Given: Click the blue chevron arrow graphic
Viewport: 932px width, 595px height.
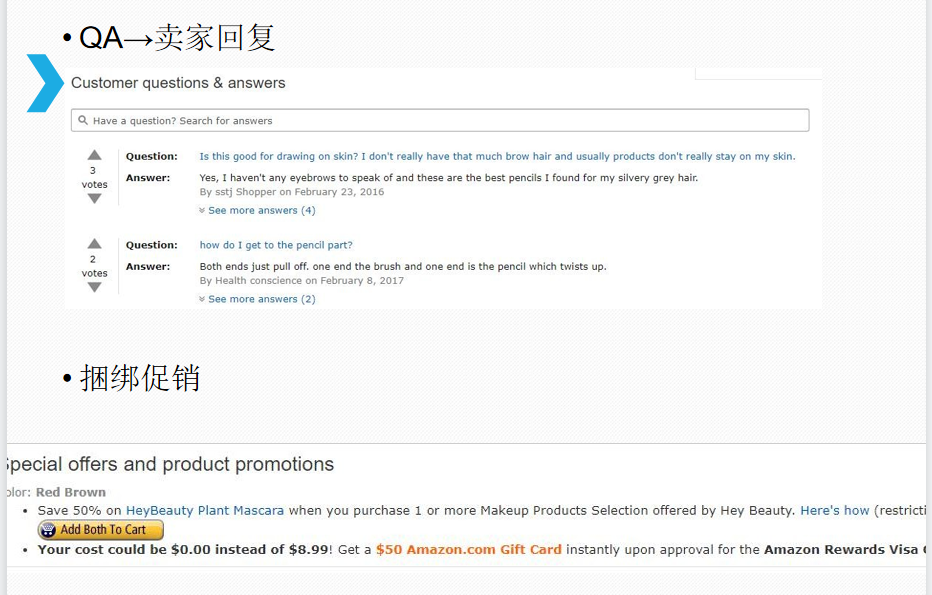Looking at the screenshot, I should tap(45, 83).
